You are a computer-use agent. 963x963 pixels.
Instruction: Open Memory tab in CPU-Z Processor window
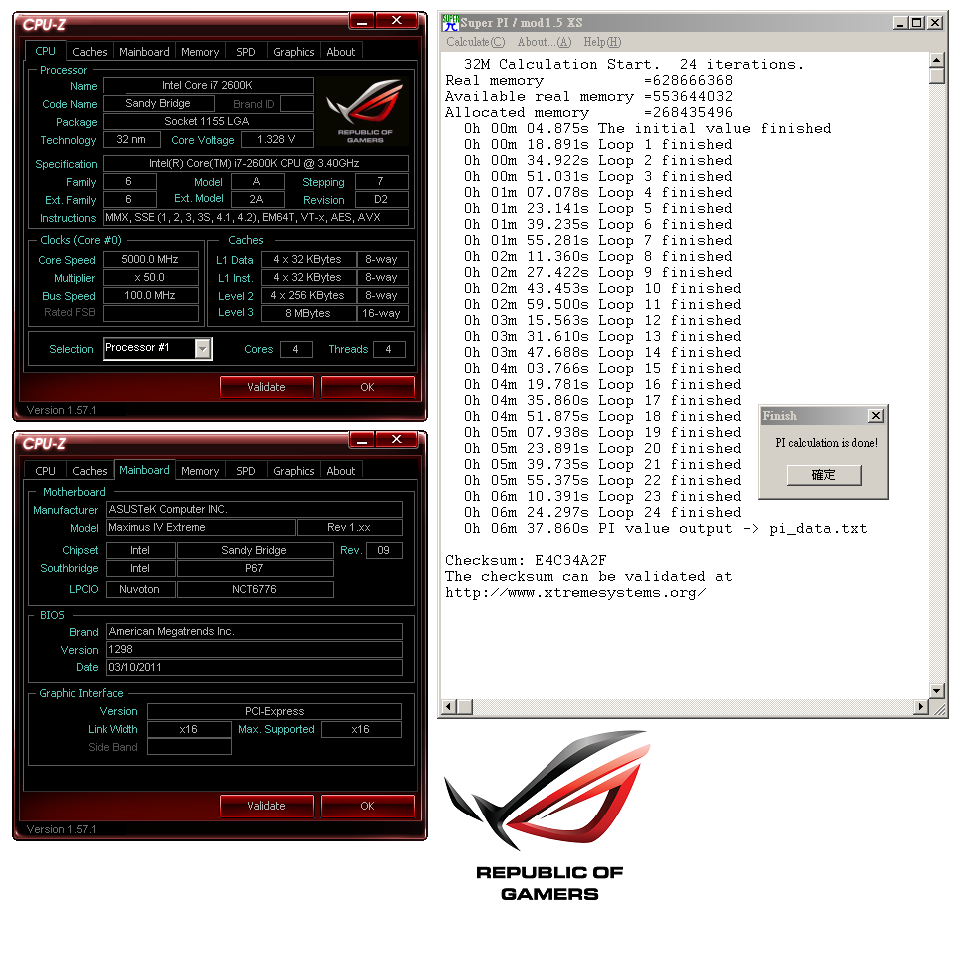(x=200, y=52)
